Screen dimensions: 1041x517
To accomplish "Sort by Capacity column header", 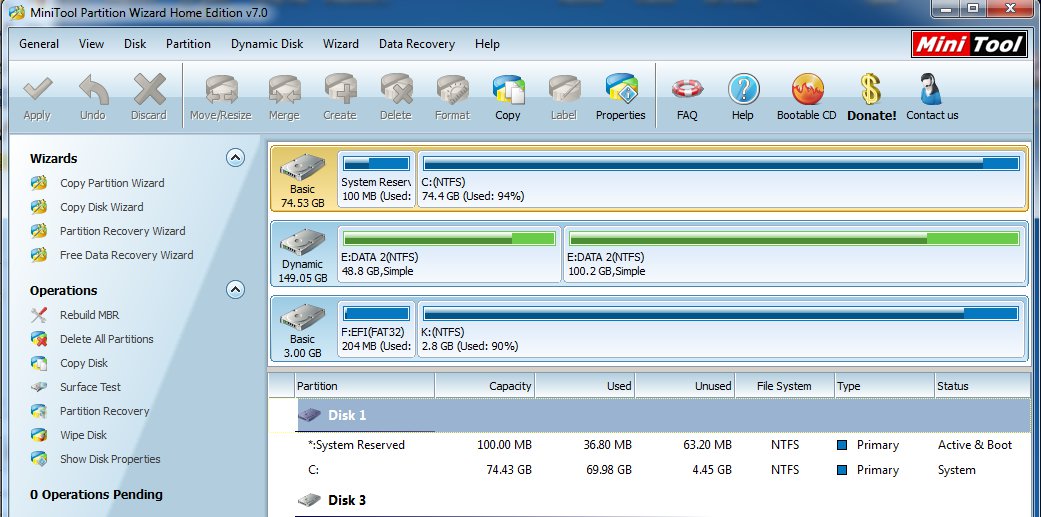I will pyautogui.click(x=485, y=386).
